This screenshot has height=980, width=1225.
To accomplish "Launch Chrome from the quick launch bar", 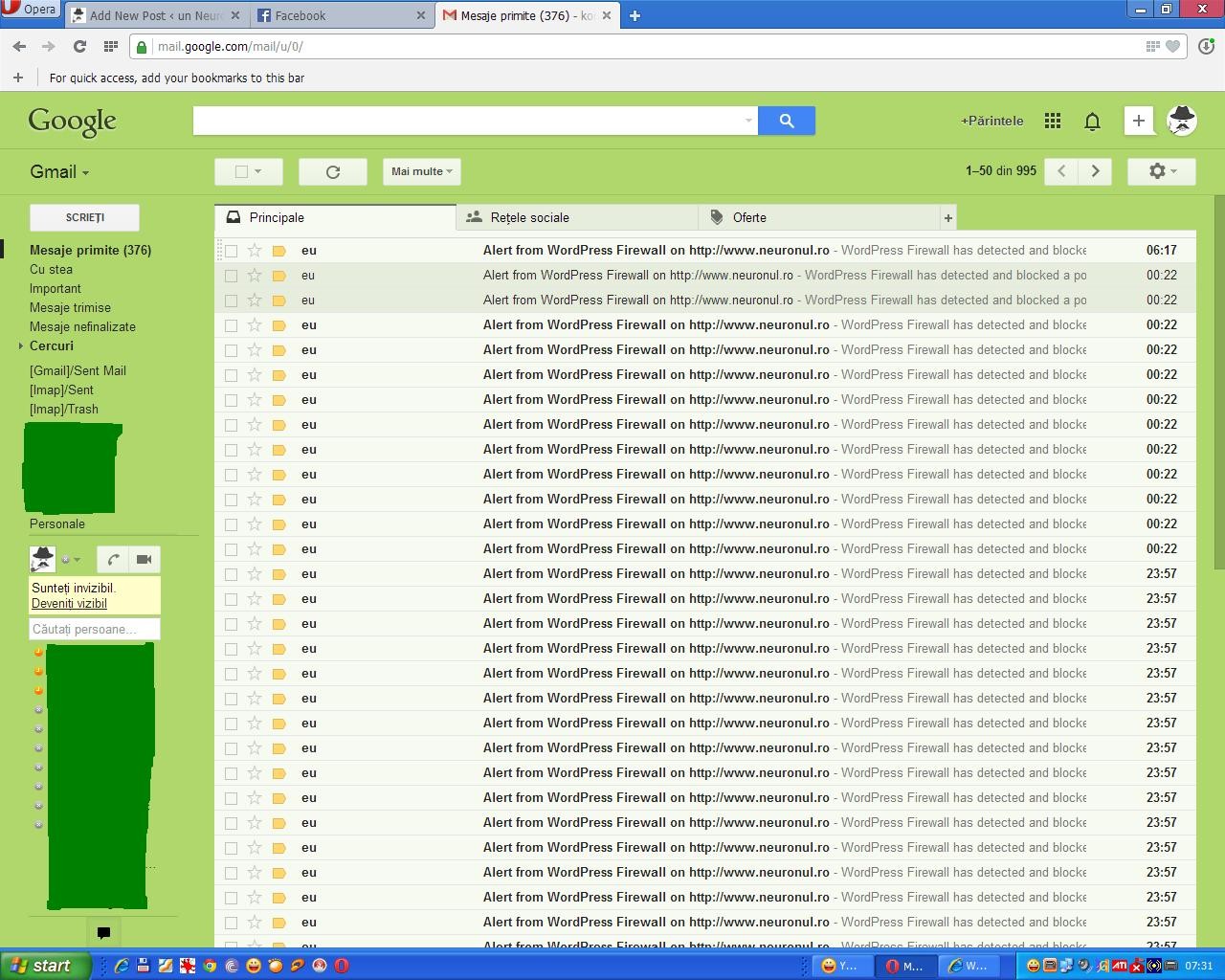I will [x=210, y=966].
